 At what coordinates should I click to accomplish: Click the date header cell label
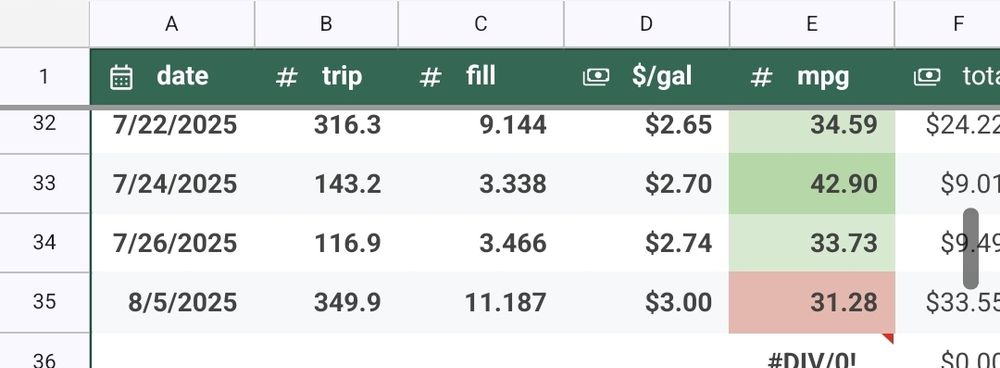click(182, 77)
